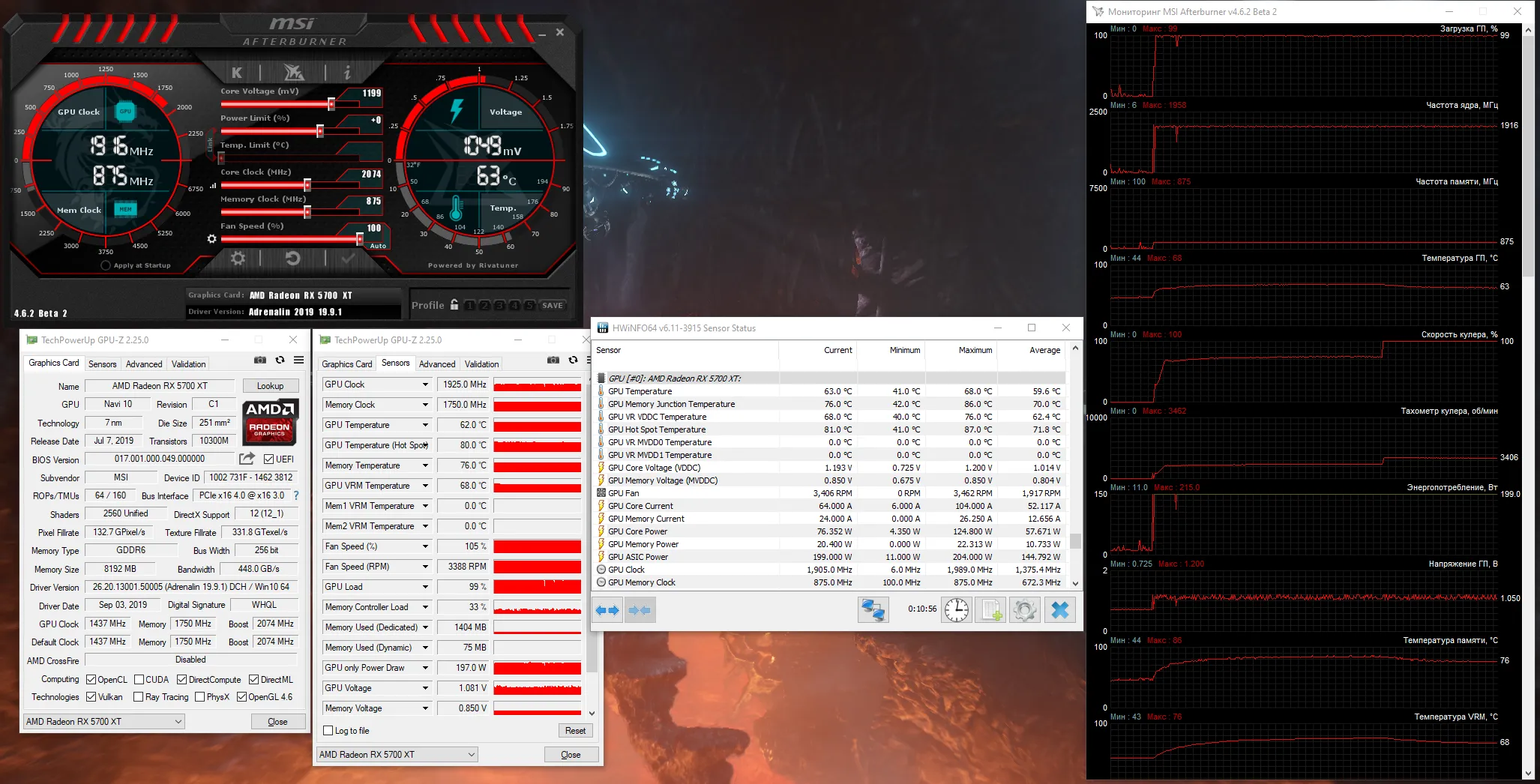Viewport: 1540px width, 784px height.
Task: Open card selector combo in GPU-Z Graphics Card window
Action: pyautogui.click(x=104, y=721)
